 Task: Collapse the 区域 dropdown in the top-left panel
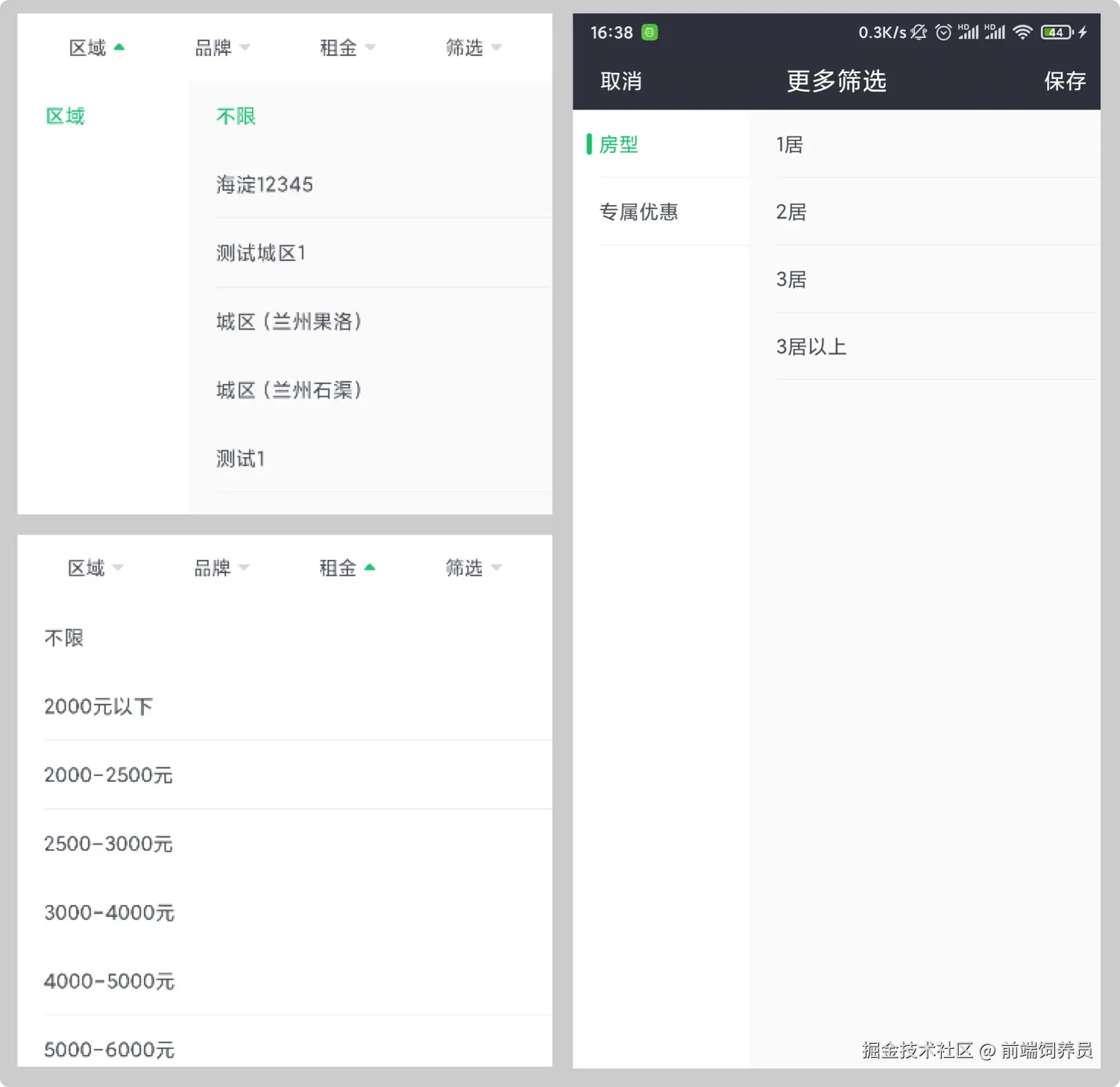tap(97, 48)
